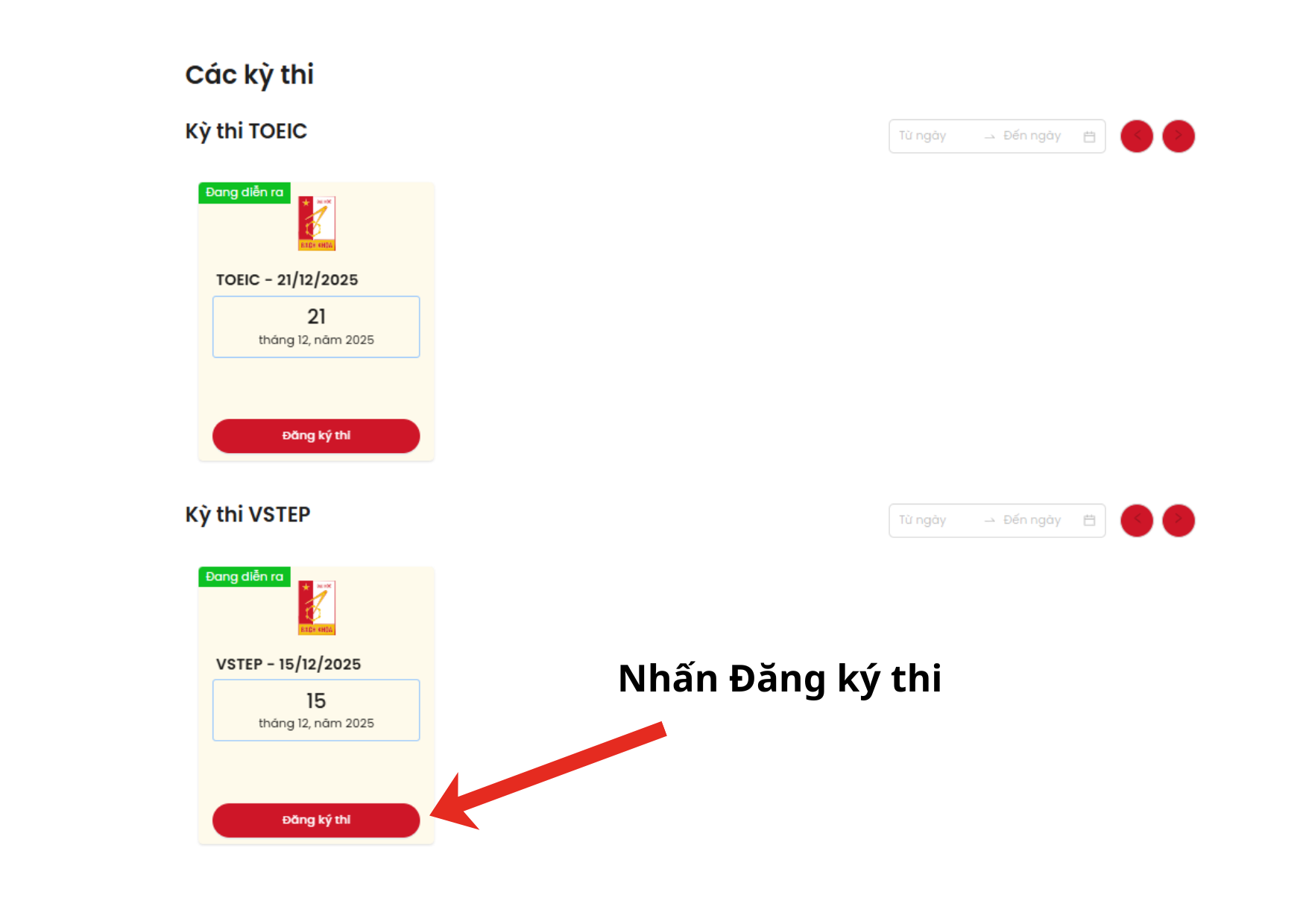Click 'Đang diễn ra' badge on TOEIC card
1303x924 pixels.
(244, 192)
